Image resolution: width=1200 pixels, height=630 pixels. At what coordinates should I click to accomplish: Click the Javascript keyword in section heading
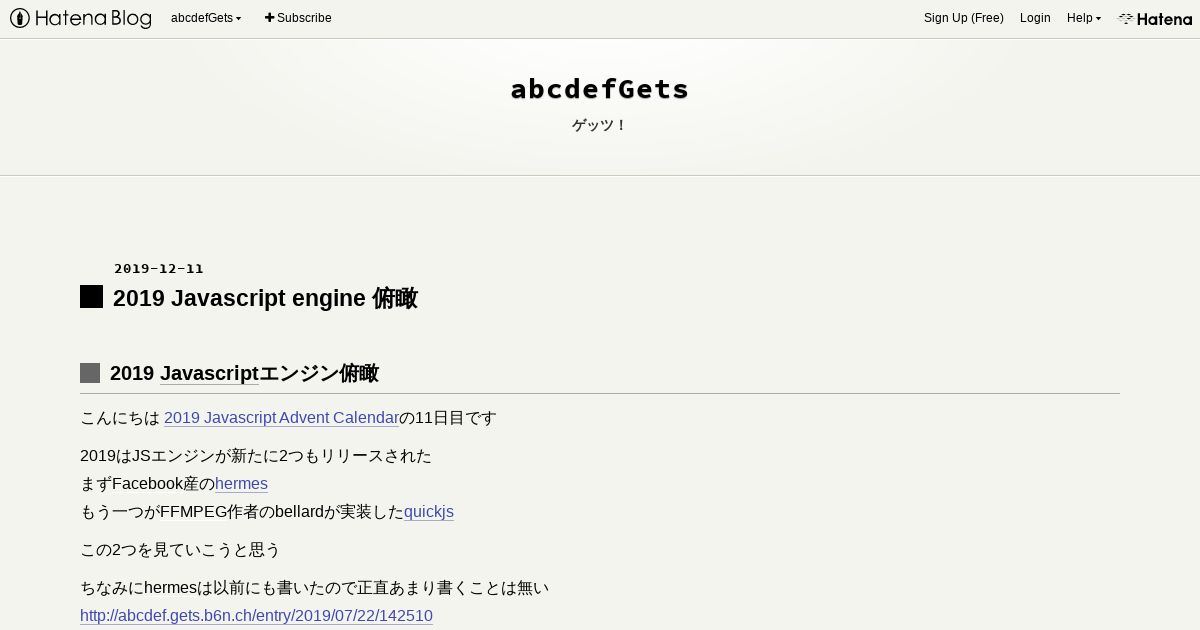[x=209, y=374]
